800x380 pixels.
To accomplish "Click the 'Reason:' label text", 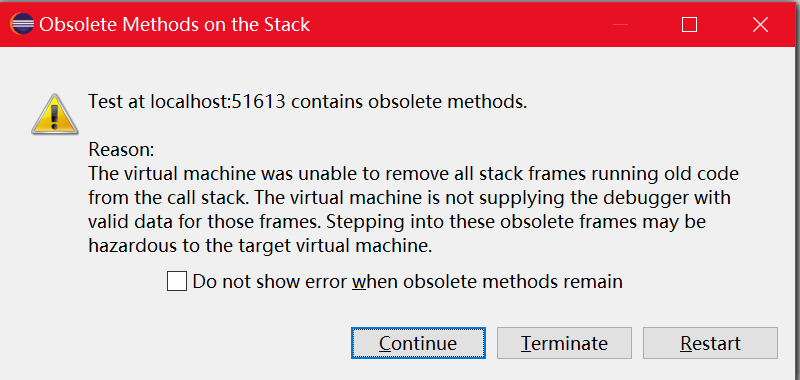I will click(121, 150).
